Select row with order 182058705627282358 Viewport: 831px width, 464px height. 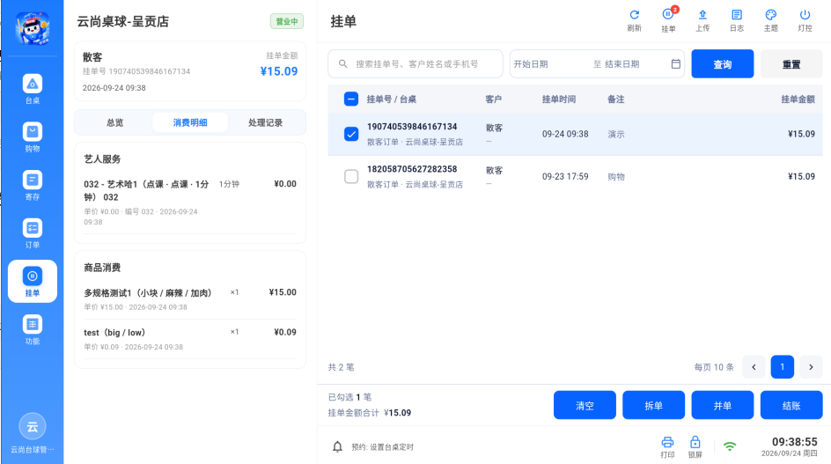[x=575, y=176]
